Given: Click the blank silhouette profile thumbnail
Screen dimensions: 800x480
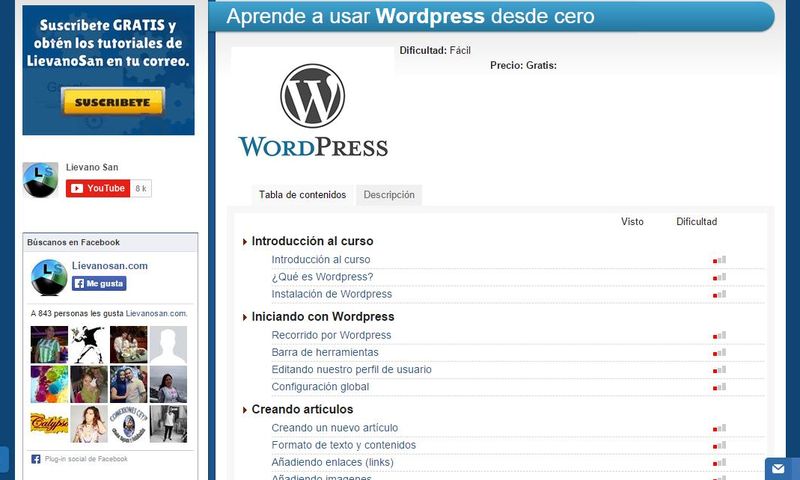Looking at the screenshot, I should click(x=168, y=345).
